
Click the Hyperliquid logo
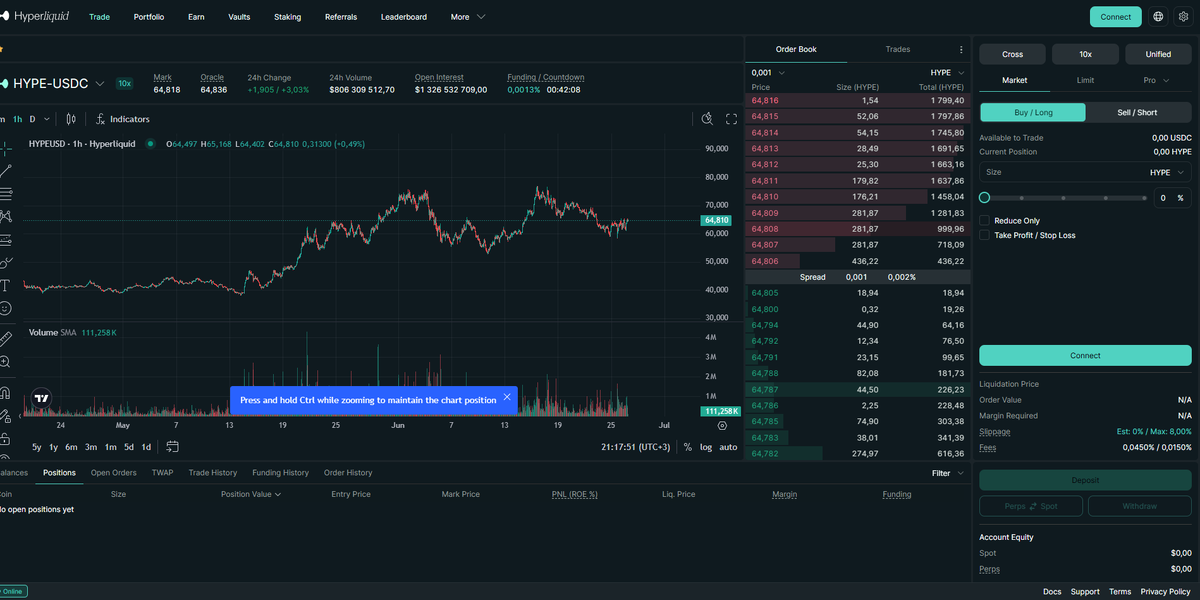[x=35, y=16]
